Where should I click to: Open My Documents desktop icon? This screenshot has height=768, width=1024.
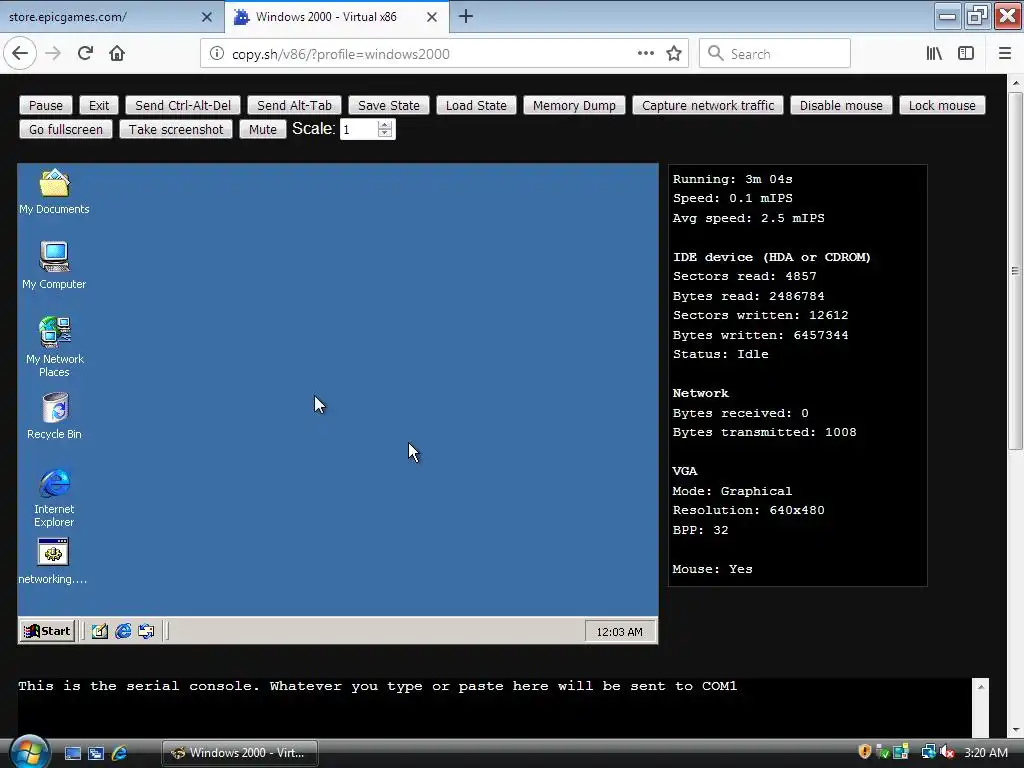click(54, 191)
